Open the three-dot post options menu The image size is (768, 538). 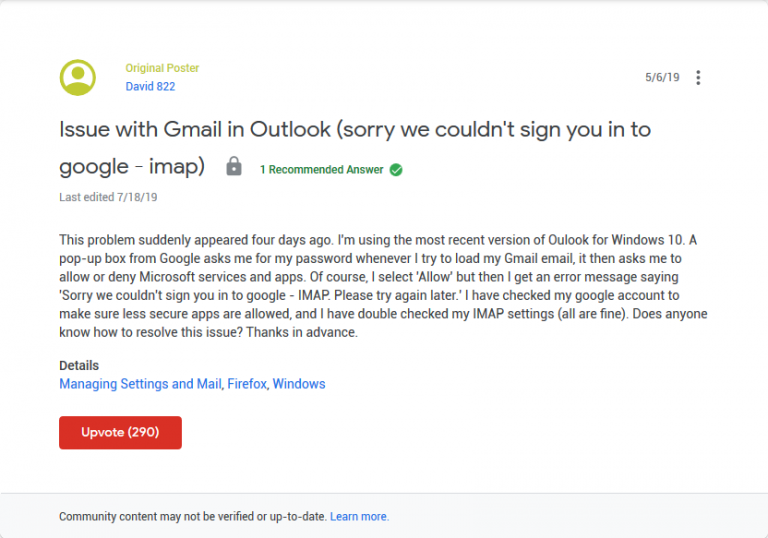coord(698,77)
